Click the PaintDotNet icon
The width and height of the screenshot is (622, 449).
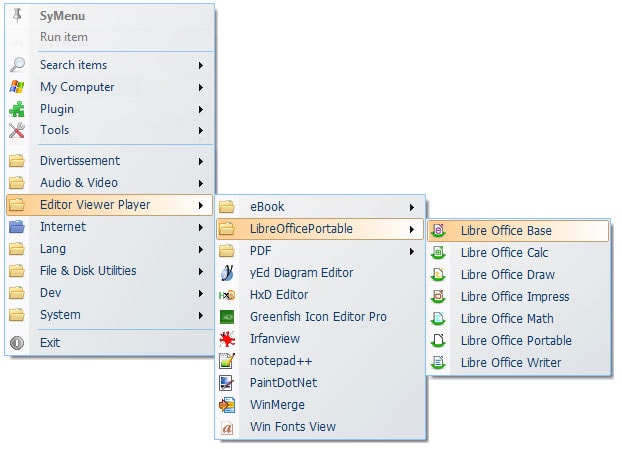click(227, 383)
